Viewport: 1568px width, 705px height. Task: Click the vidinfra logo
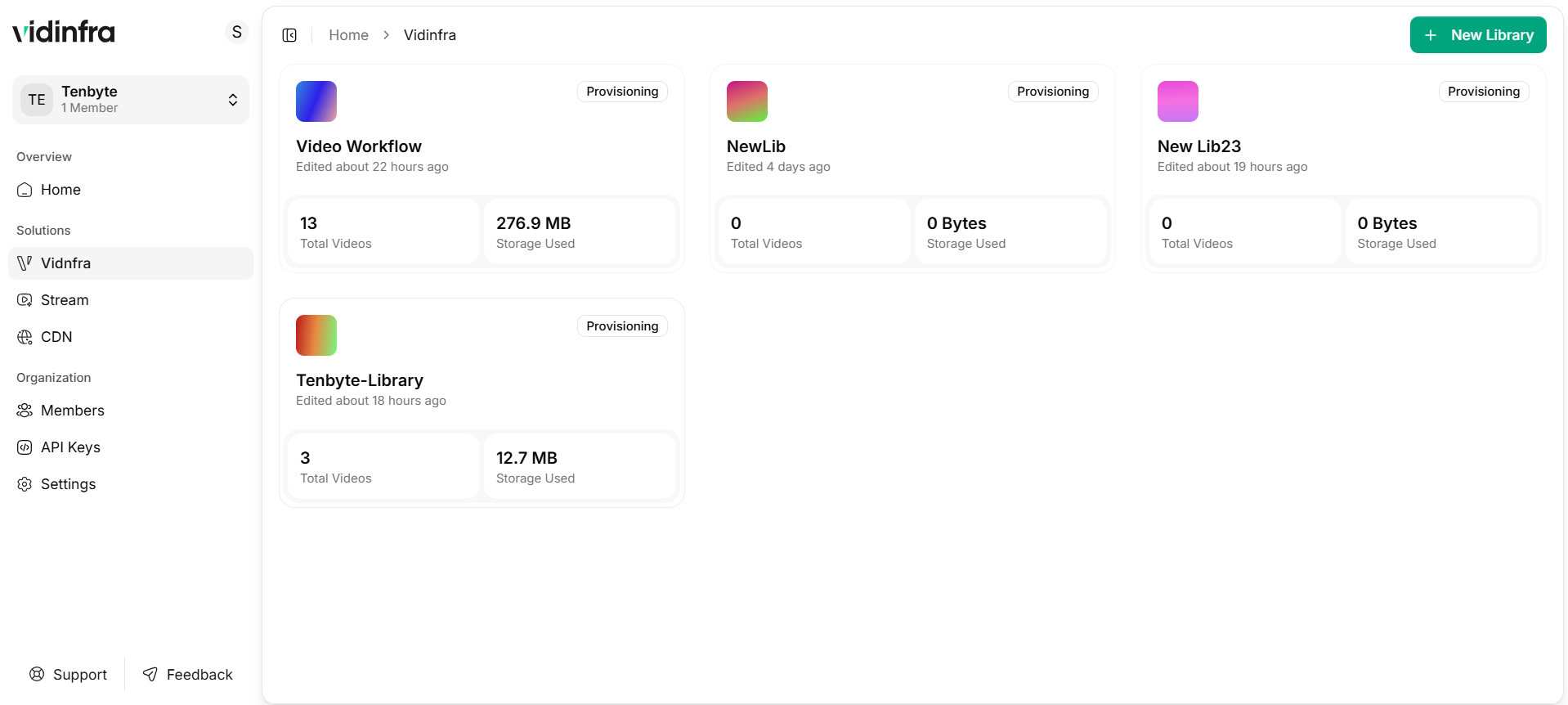(x=64, y=32)
